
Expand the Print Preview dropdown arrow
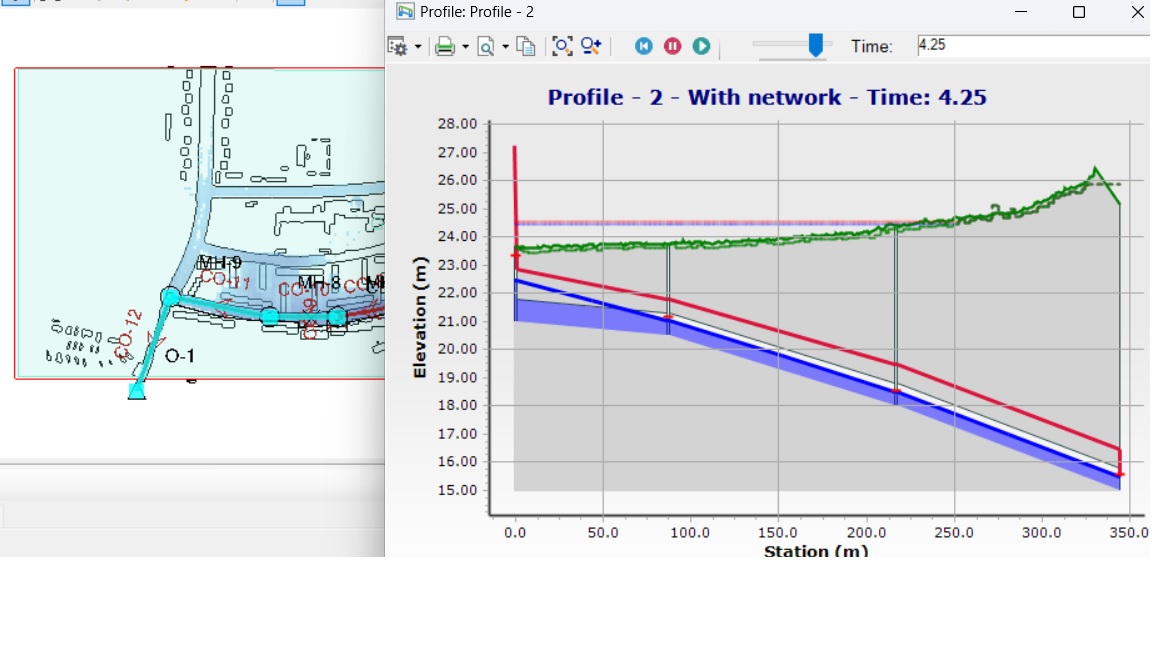coord(505,47)
